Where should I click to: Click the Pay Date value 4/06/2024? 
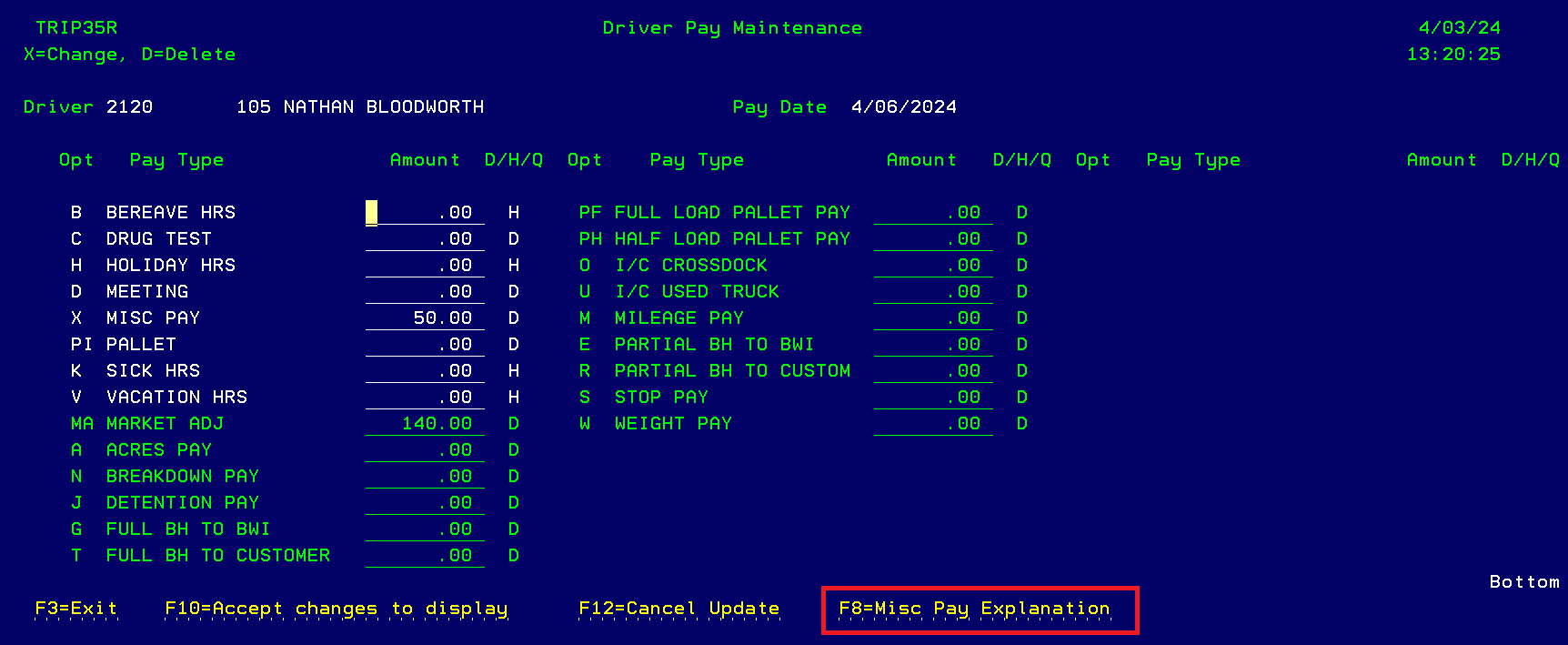coord(903,107)
